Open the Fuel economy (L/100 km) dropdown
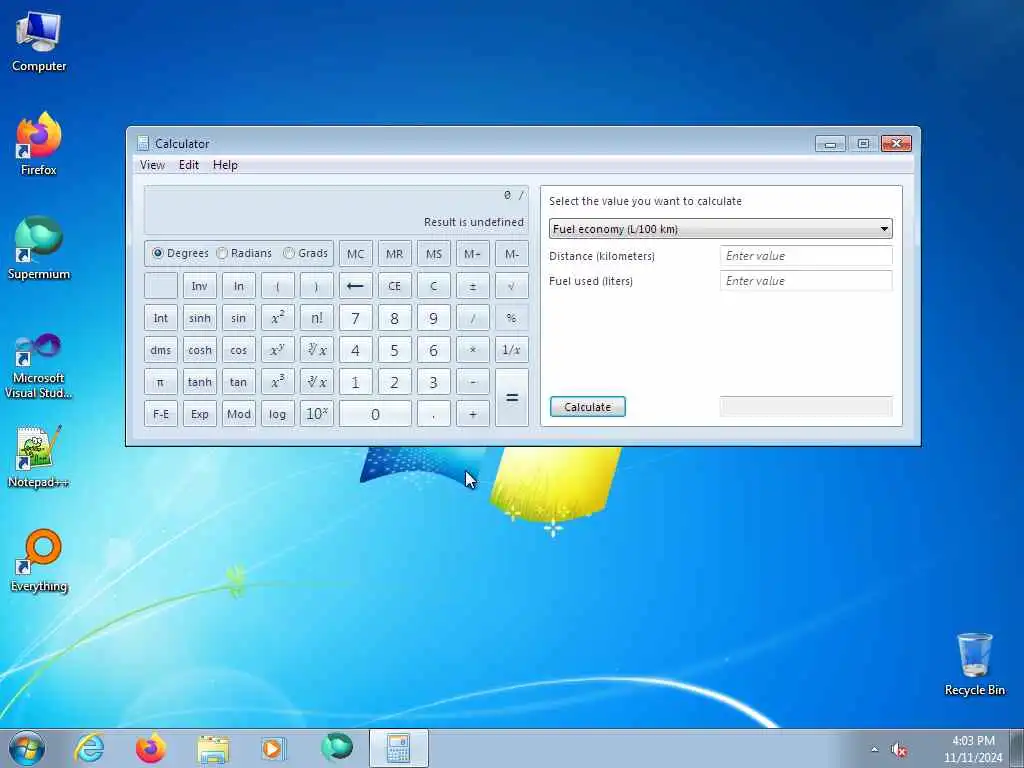1024x768 pixels. coord(720,229)
